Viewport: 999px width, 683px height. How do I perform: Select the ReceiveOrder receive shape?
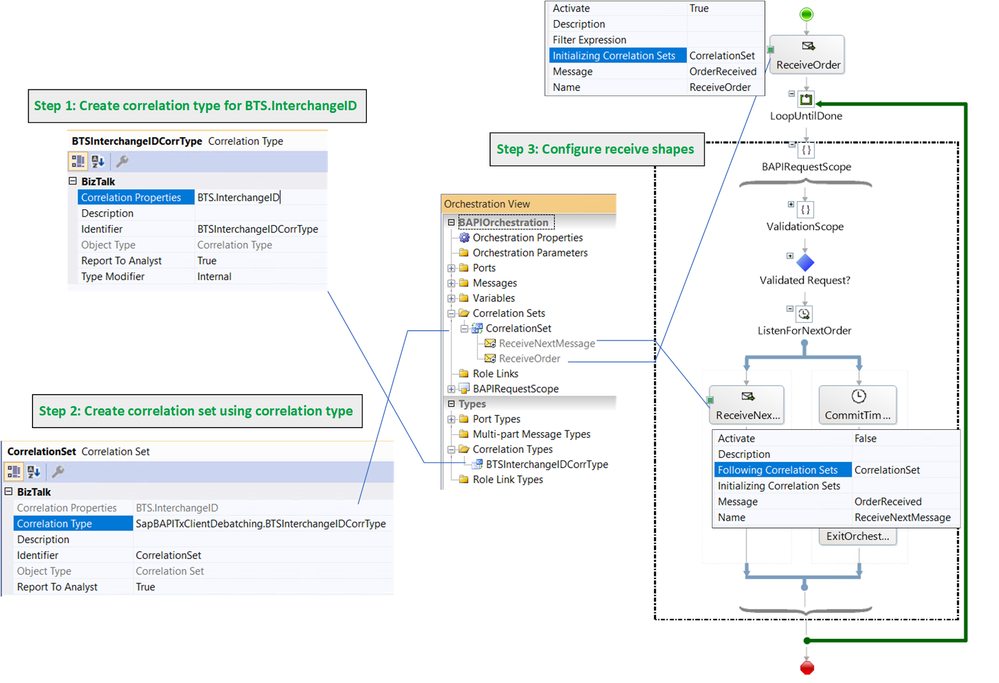807,55
